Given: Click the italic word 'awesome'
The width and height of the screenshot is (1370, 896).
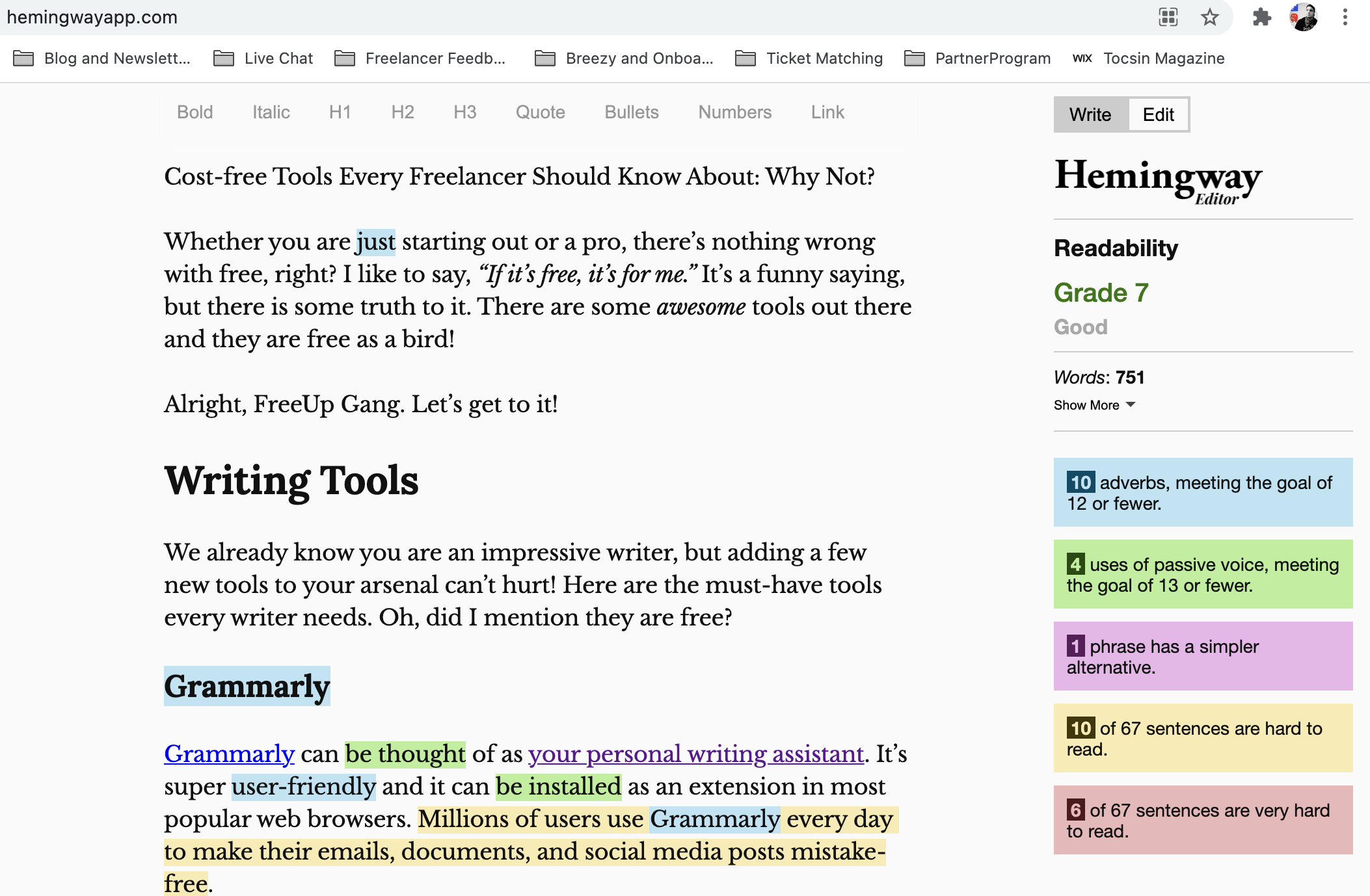Looking at the screenshot, I should (701, 306).
